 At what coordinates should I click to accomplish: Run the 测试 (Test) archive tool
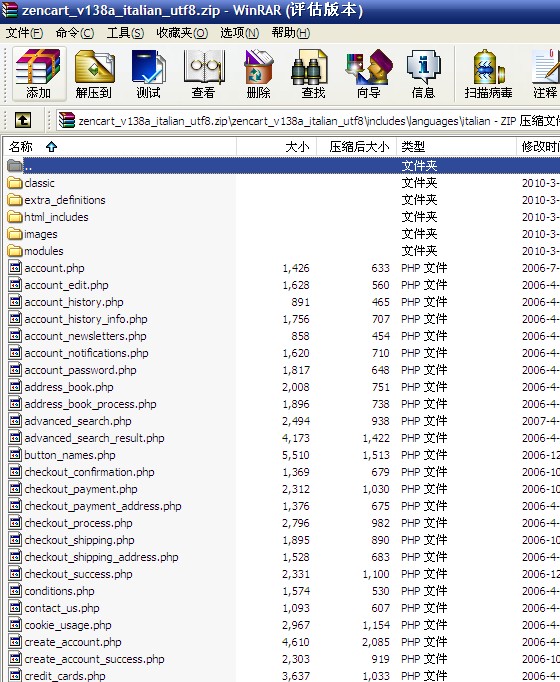pos(149,74)
